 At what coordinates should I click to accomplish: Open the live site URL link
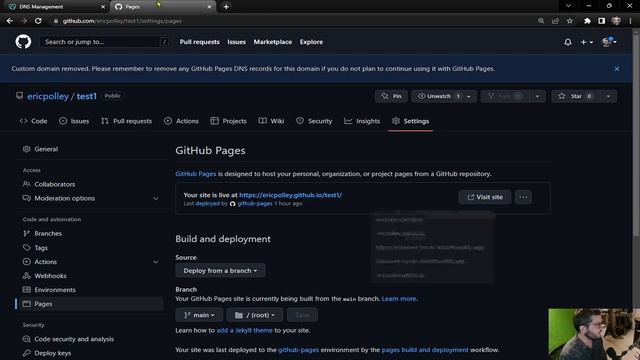pyautogui.click(x=291, y=195)
